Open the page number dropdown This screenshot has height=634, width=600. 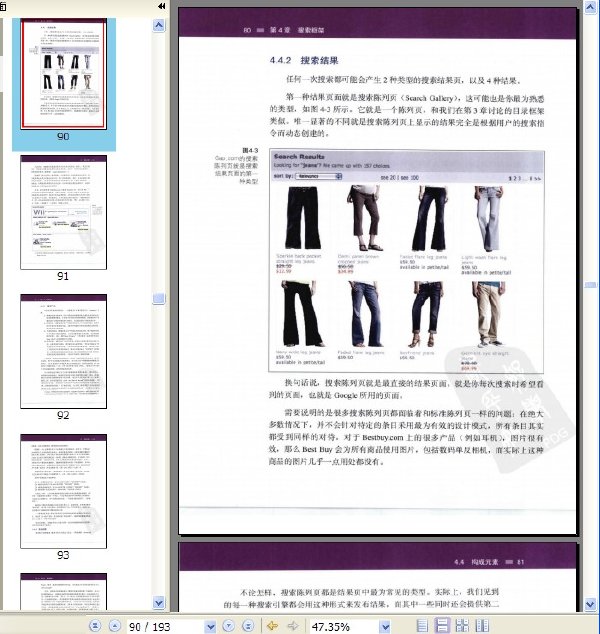tap(210, 627)
